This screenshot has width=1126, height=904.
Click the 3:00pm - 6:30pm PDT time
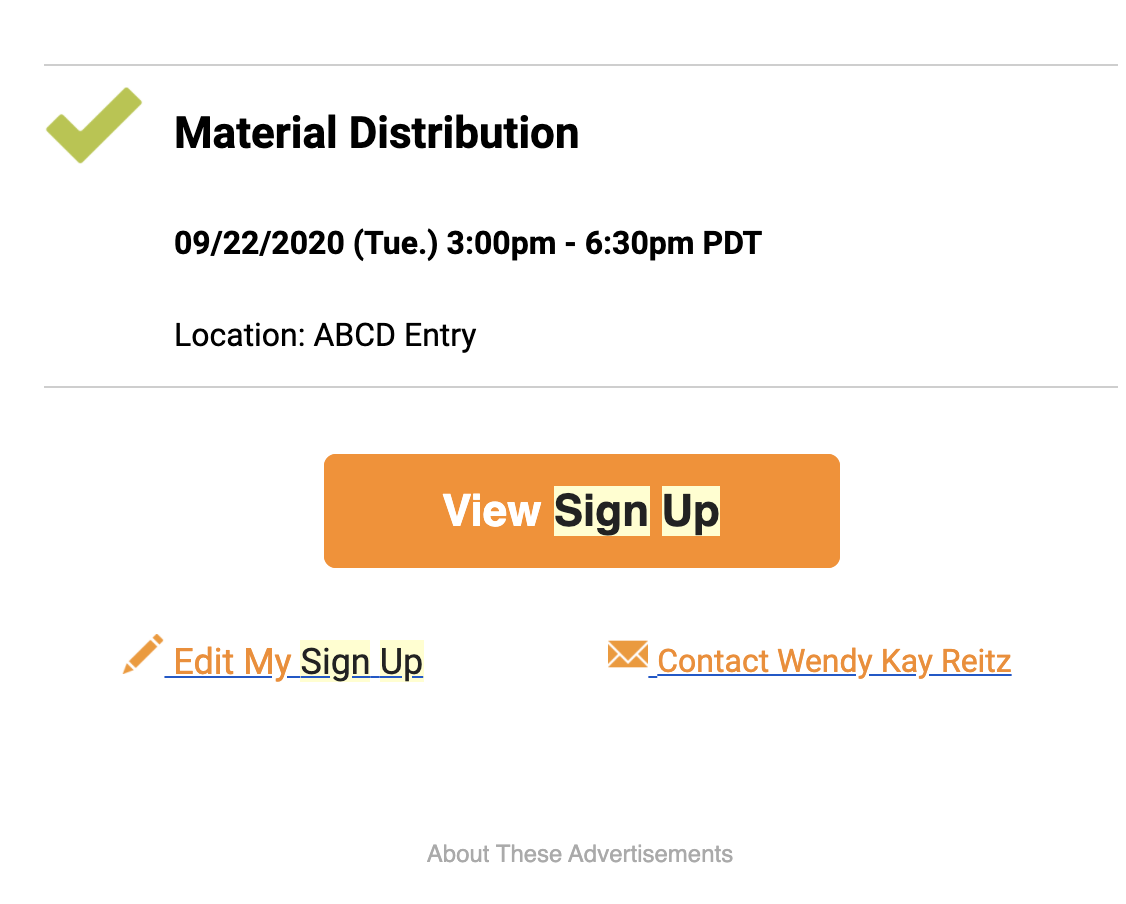pyautogui.click(x=604, y=243)
